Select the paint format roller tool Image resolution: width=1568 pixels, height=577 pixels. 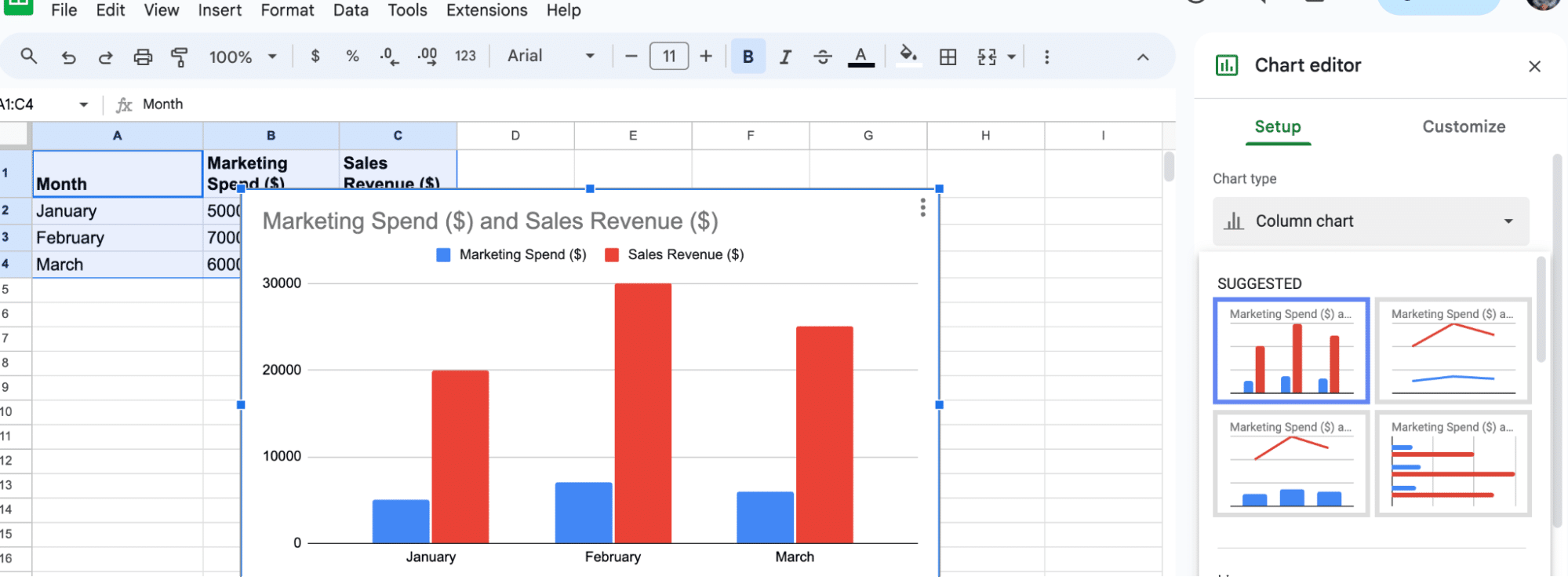(180, 57)
